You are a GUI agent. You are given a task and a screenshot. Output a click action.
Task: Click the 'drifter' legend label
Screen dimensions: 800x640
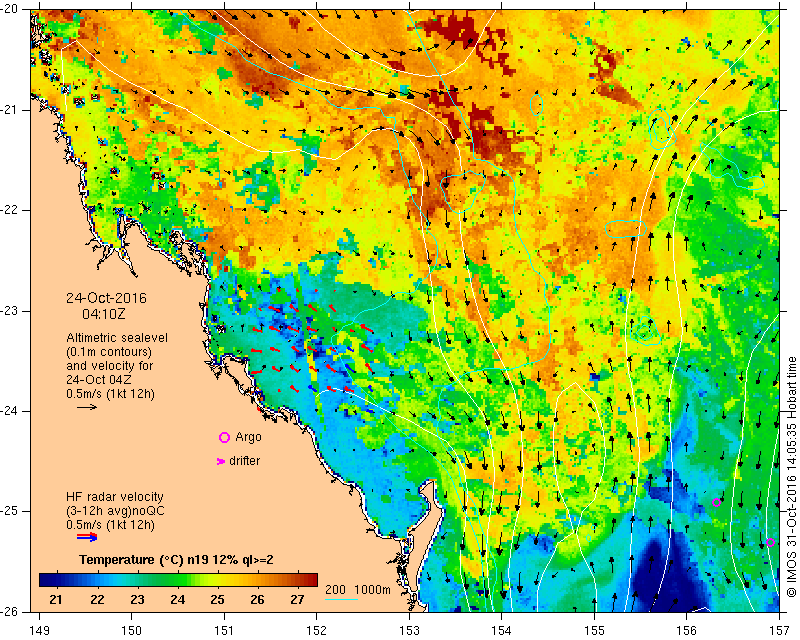pos(244,461)
